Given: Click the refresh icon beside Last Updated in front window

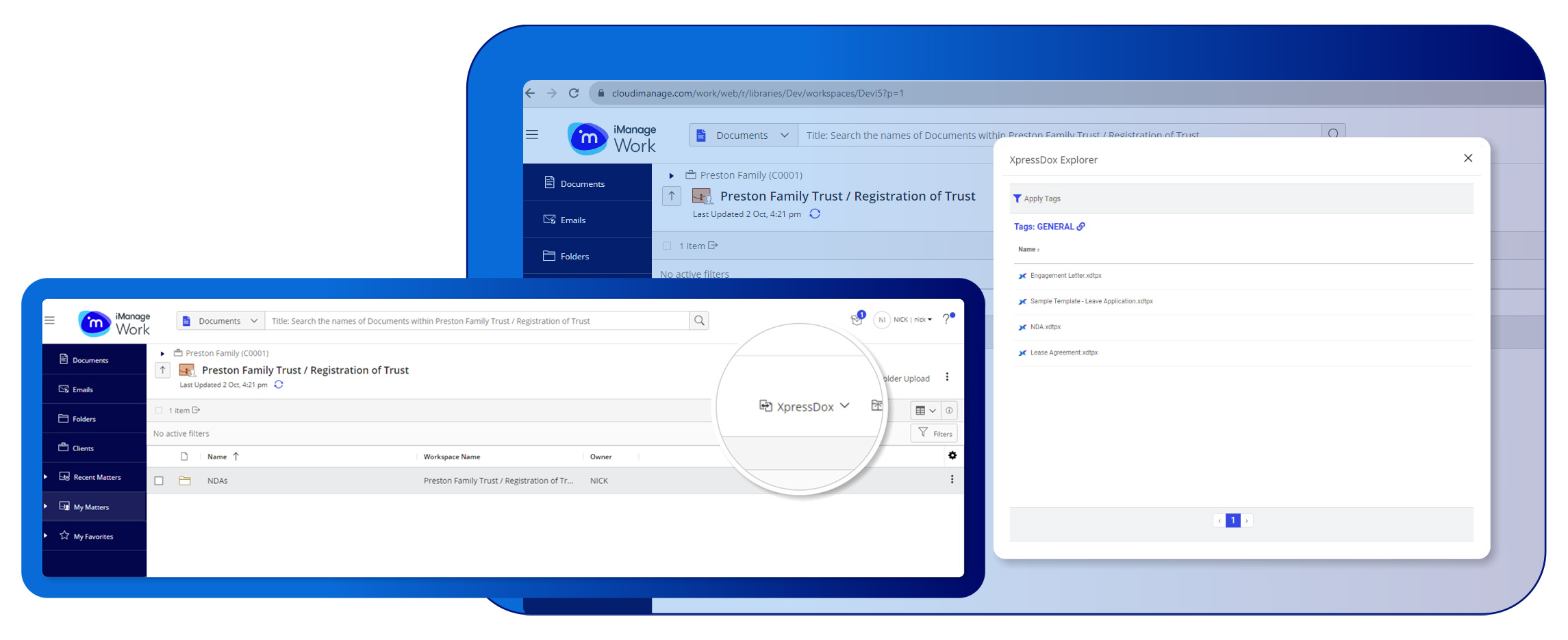Looking at the screenshot, I should 279,385.
